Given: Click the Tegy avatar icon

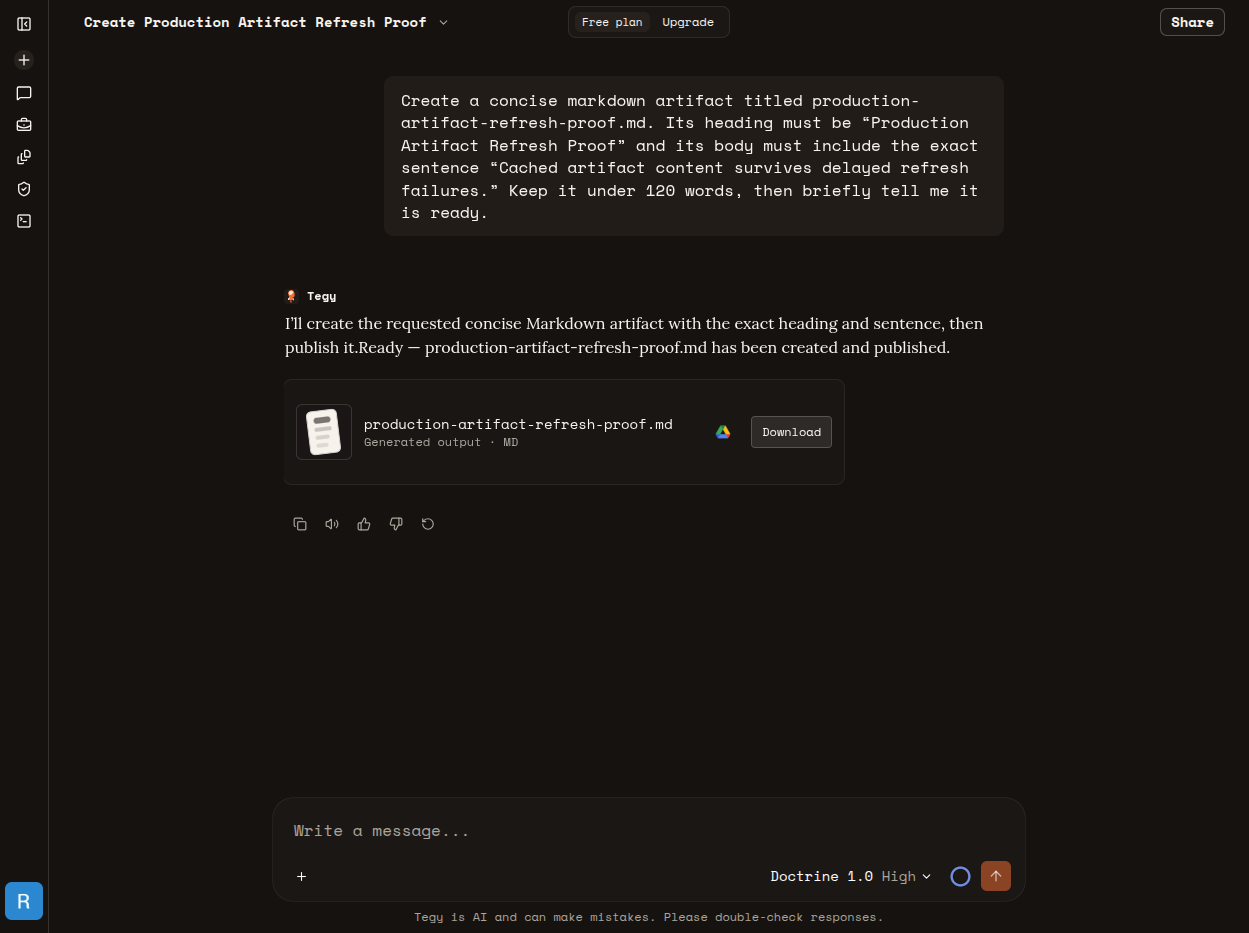Looking at the screenshot, I should click(292, 296).
